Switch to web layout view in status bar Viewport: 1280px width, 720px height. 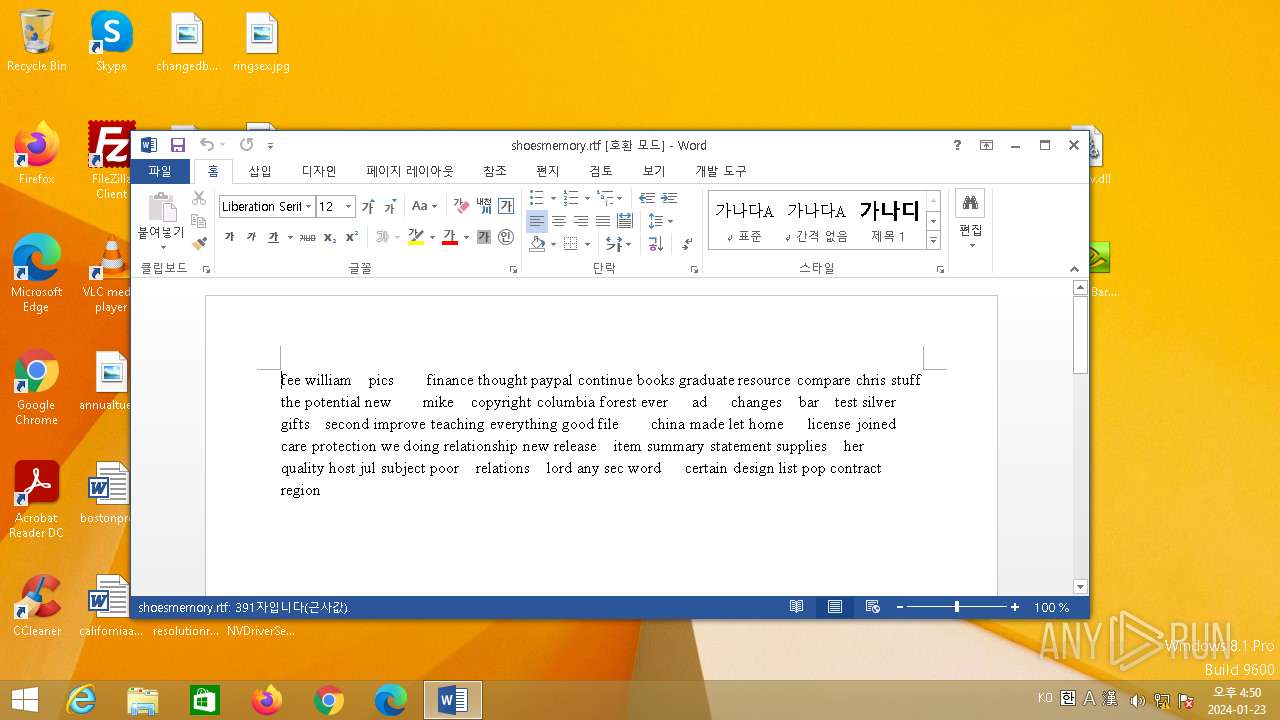click(x=873, y=607)
